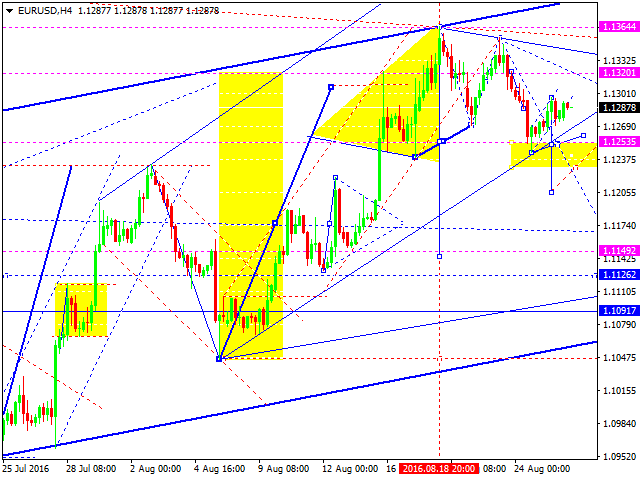Click the 2 Aug 00:00 time label
This screenshot has width=640, height=480.
click(156, 469)
